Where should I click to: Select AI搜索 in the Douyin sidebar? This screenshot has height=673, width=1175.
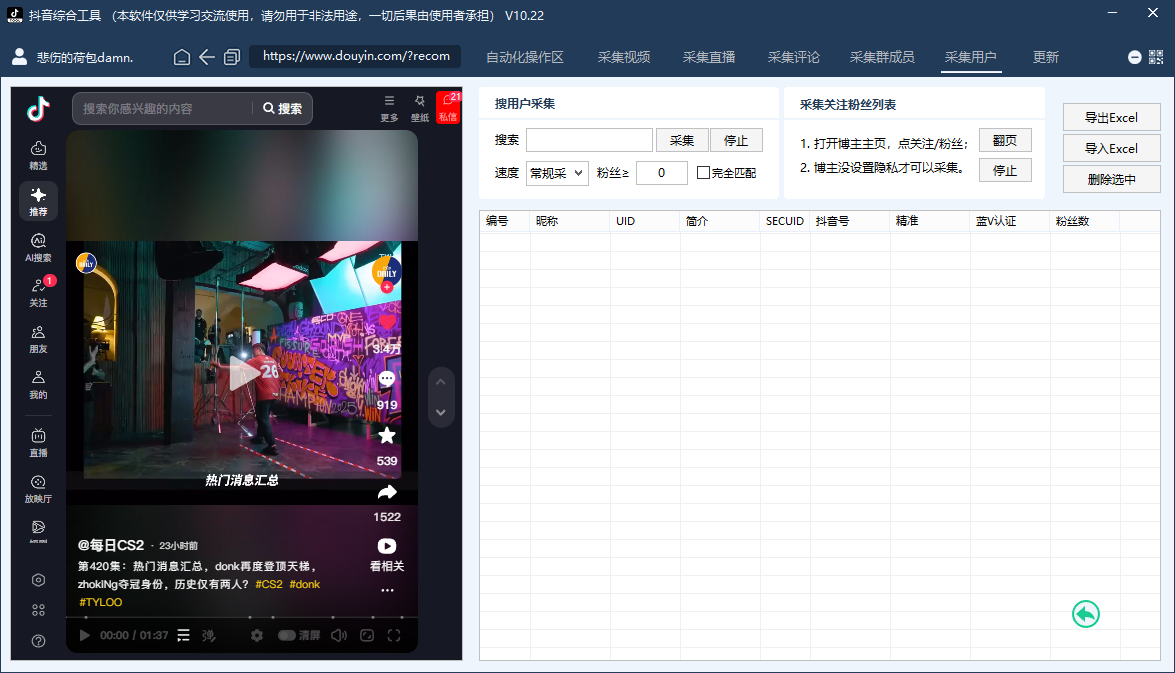(38, 248)
